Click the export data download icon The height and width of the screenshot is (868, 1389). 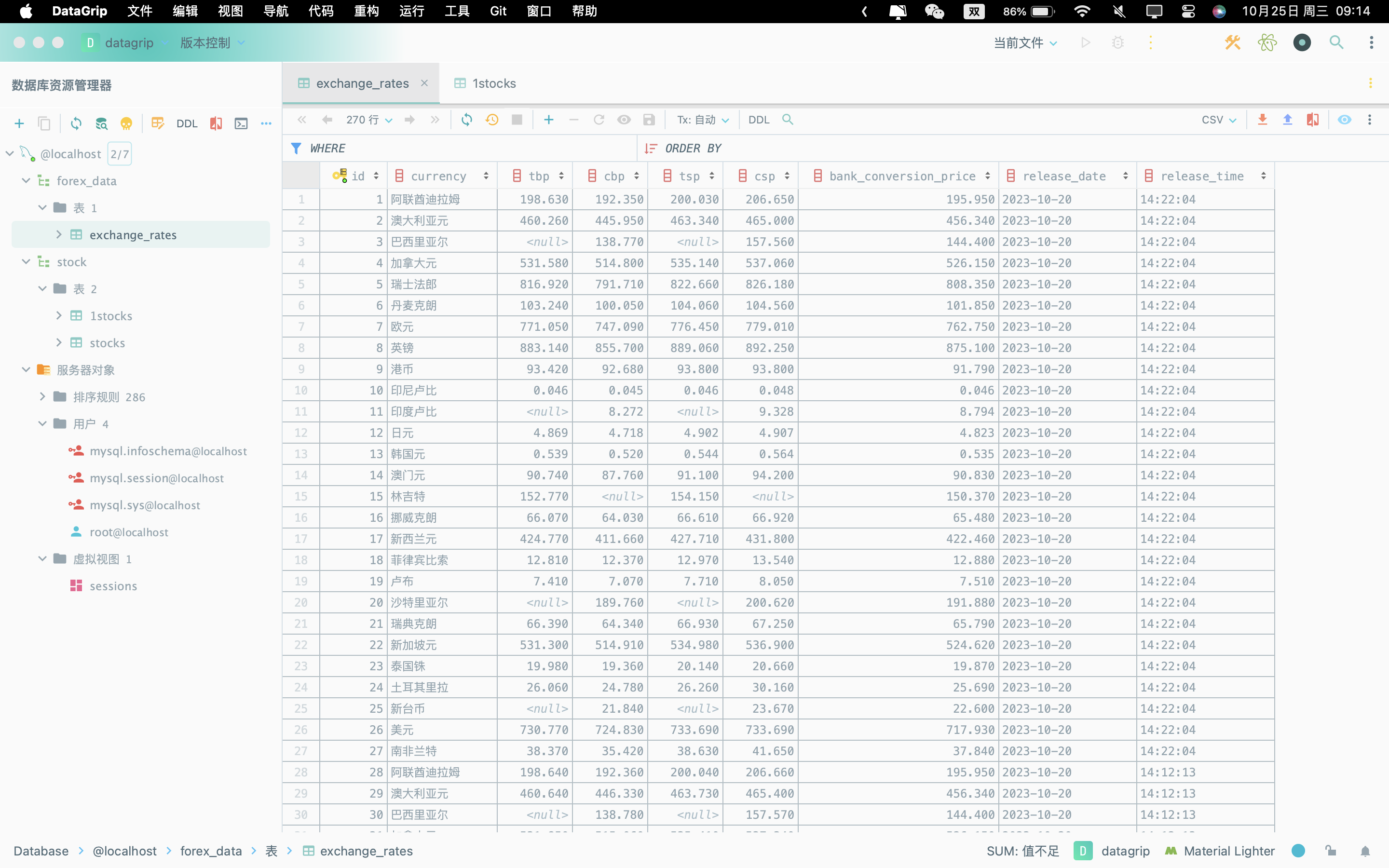(1262, 120)
